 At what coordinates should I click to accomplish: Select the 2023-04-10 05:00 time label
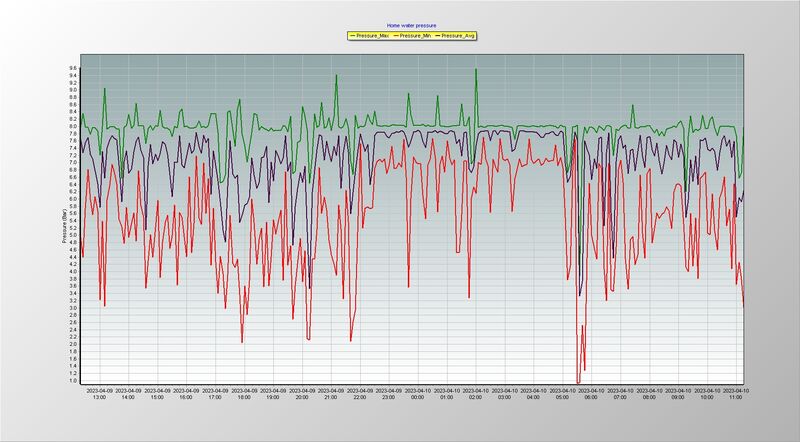pyautogui.click(x=563, y=394)
